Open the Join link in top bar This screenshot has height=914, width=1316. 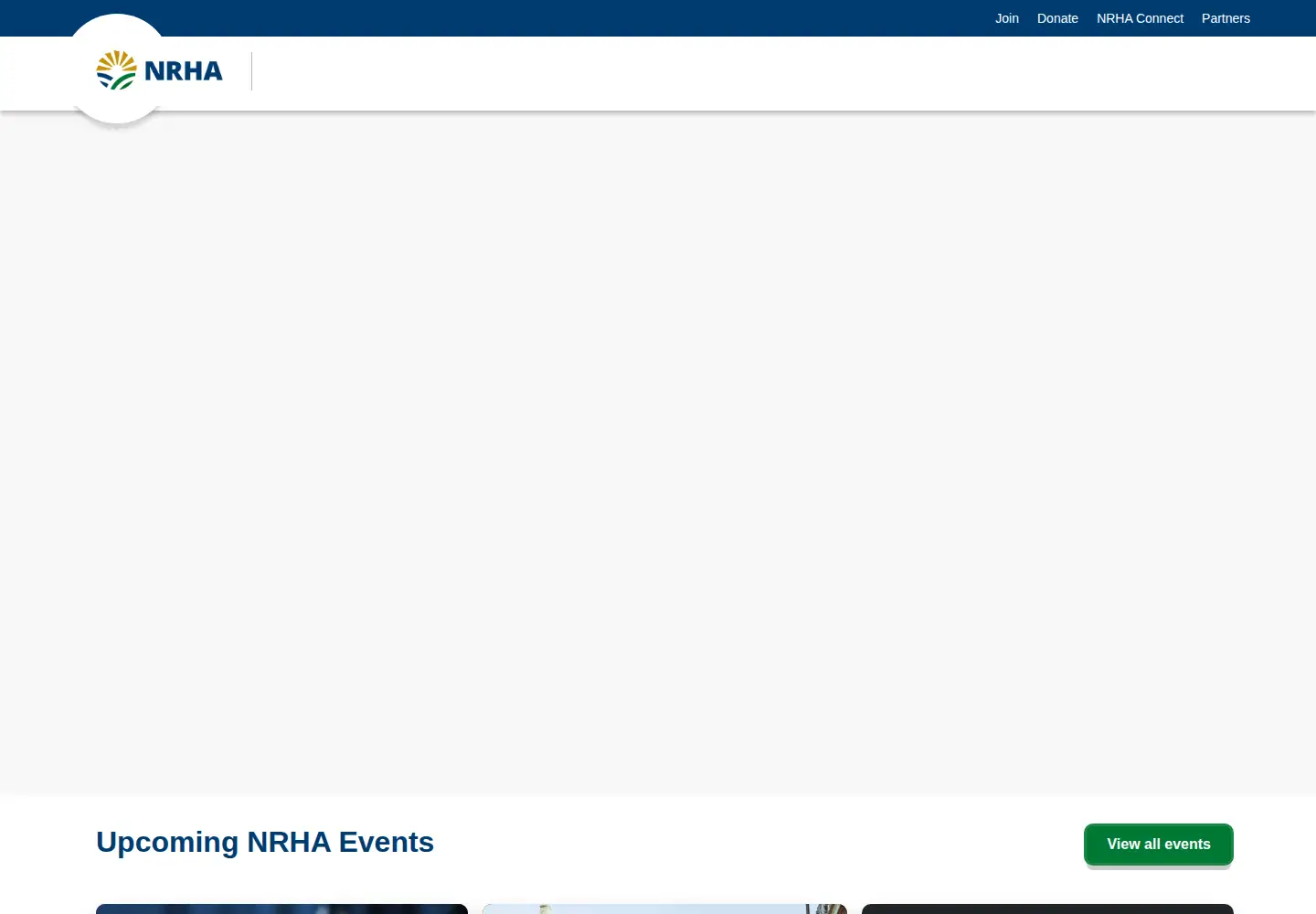tap(1007, 18)
